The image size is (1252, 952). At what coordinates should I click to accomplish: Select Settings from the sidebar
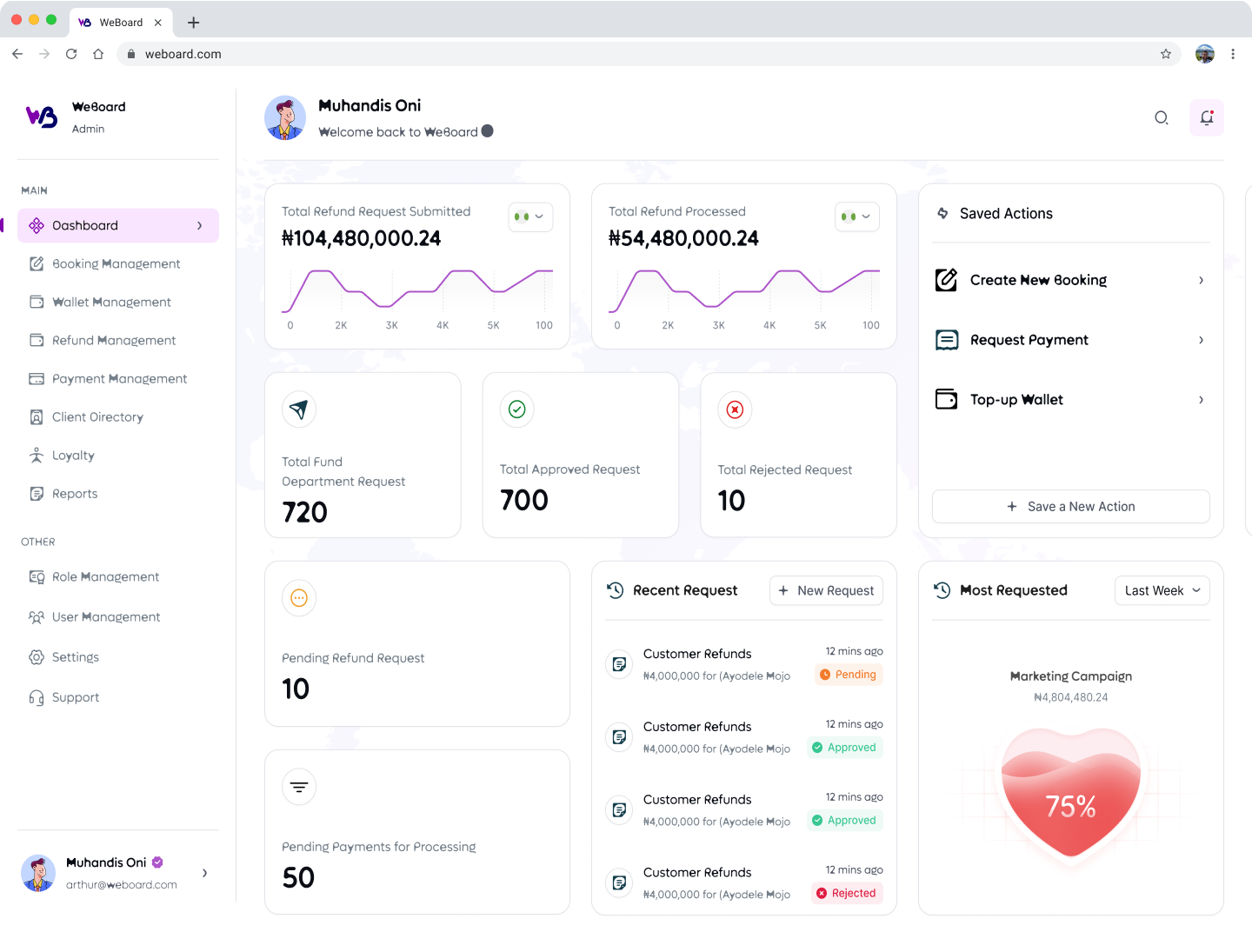[x=75, y=657]
